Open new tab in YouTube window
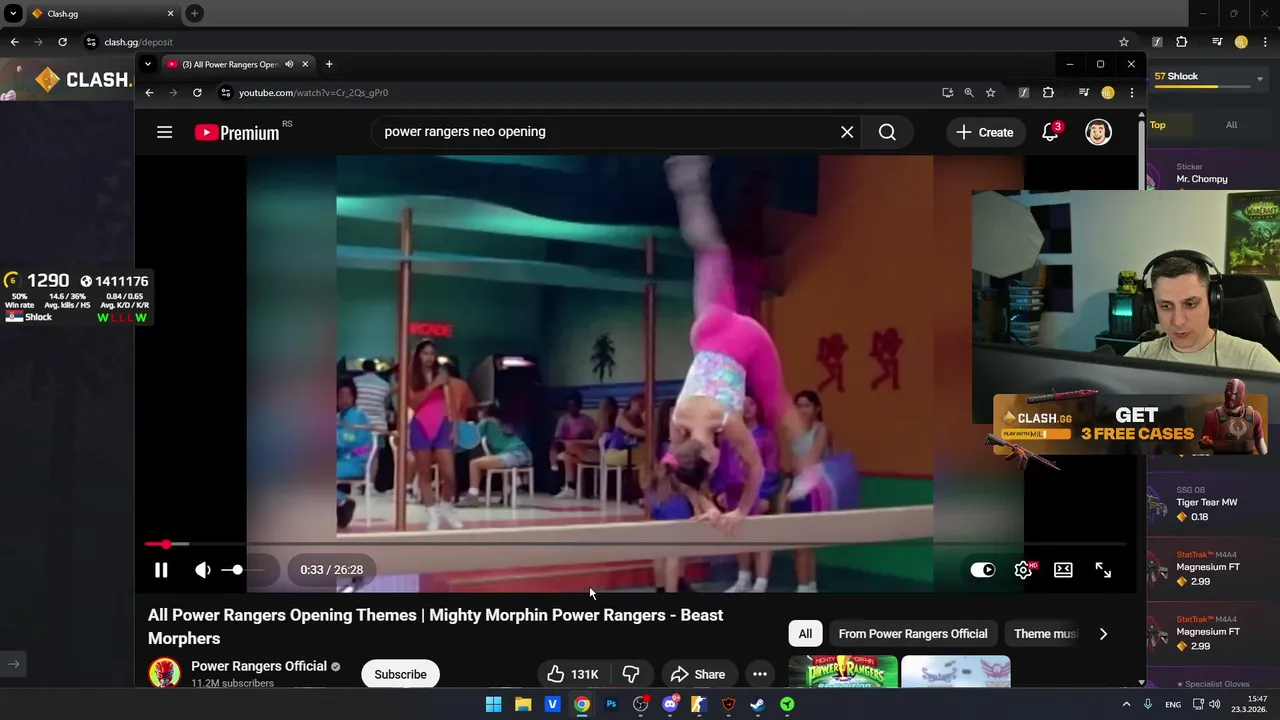The image size is (1280, 720). pyautogui.click(x=329, y=64)
